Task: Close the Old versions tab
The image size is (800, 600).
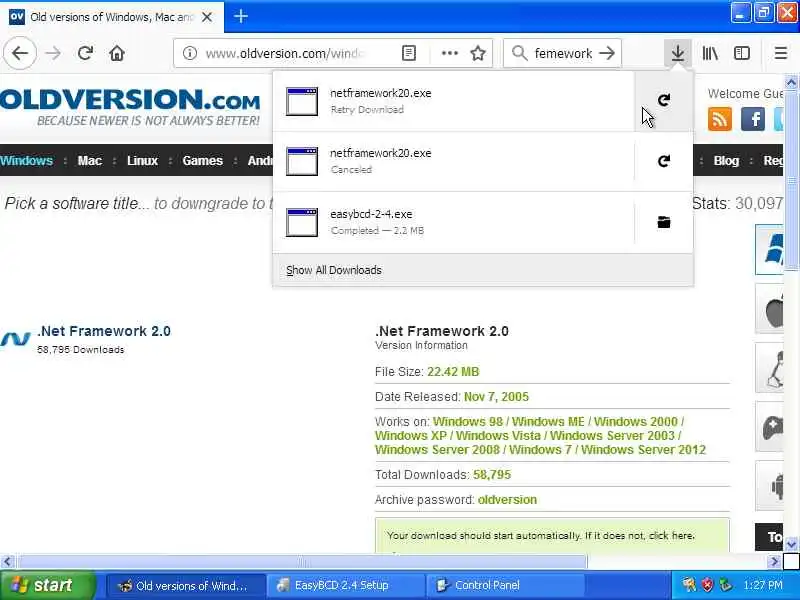Action: (x=207, y=17)
